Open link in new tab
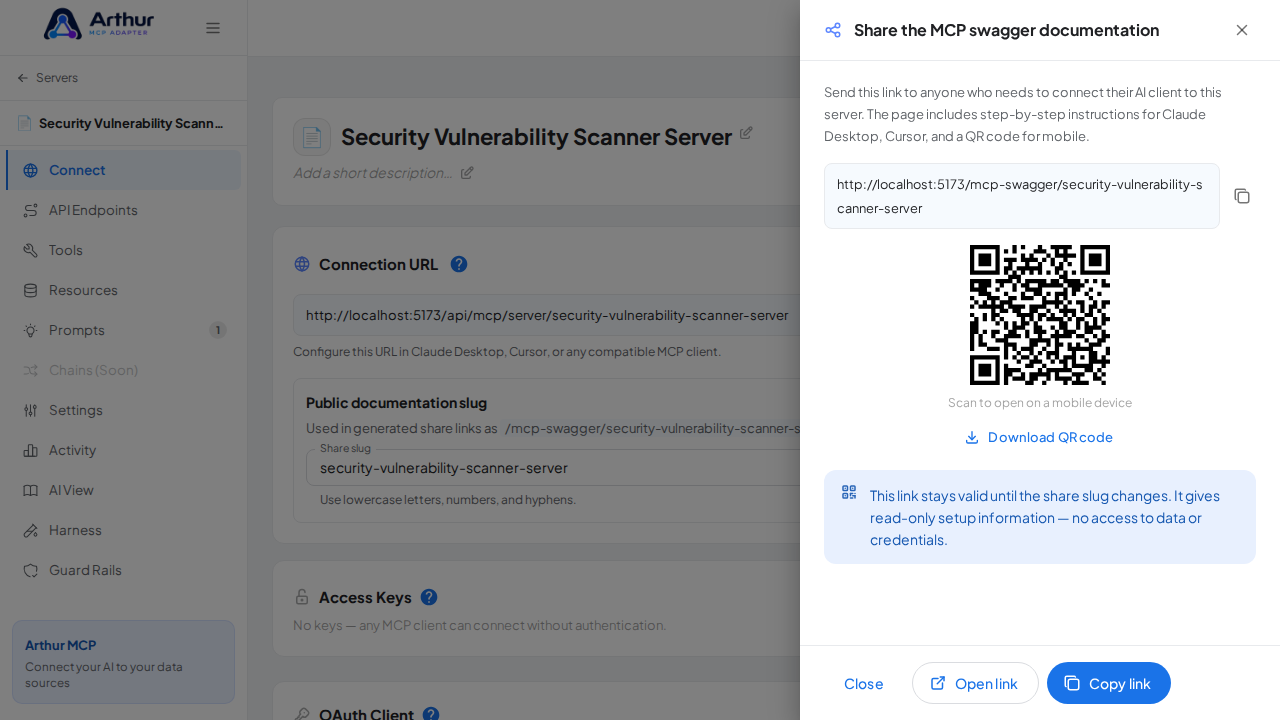The image size is (1280, 720). (975, 683)
